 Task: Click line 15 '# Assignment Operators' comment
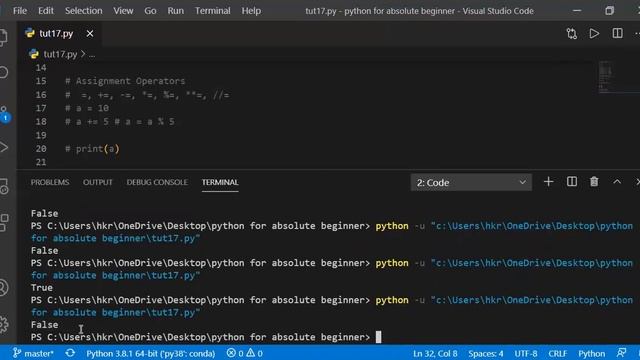[x=125, y=81]
